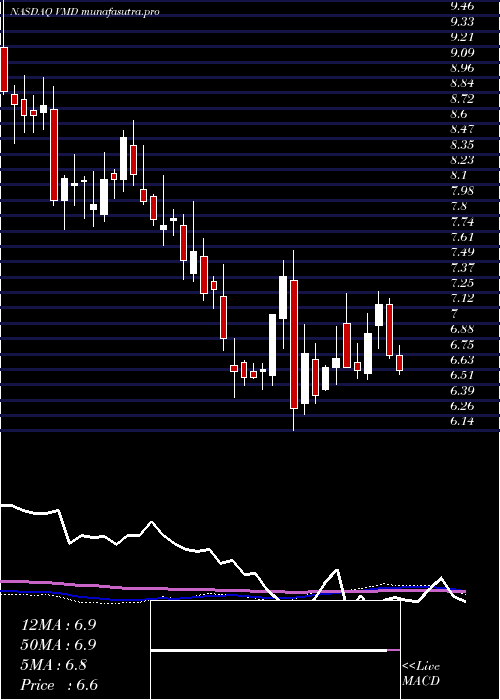
Task: Click the '<<Live MACD' label
Action: [x=421, y=674]
